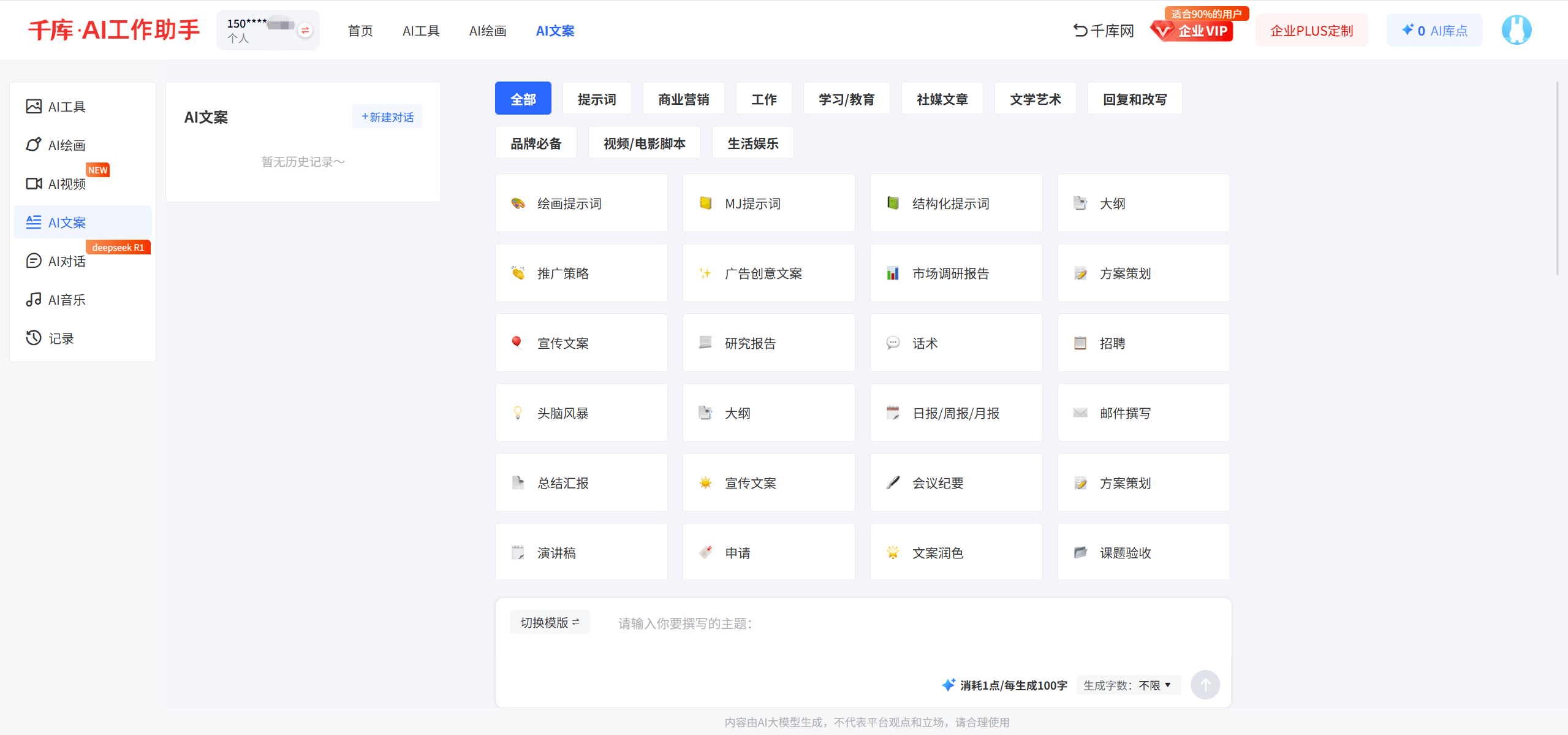Open the 记录 history section in the sidebar
The height and width of the screenshot is (735, 1568).
pyautogui.click(x=61, y=338)
